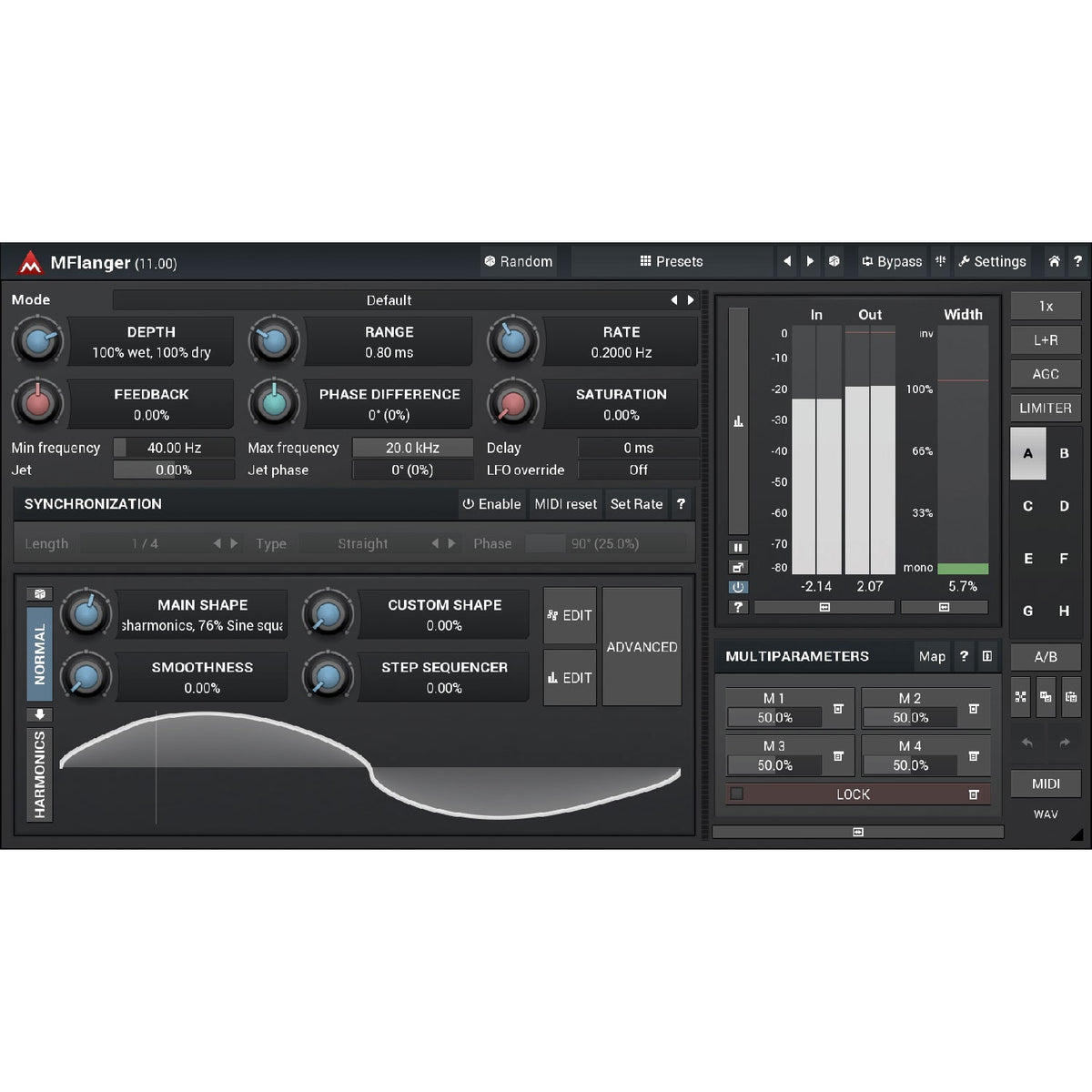
Task: Open the Presets browser
Action: [672, 261]
